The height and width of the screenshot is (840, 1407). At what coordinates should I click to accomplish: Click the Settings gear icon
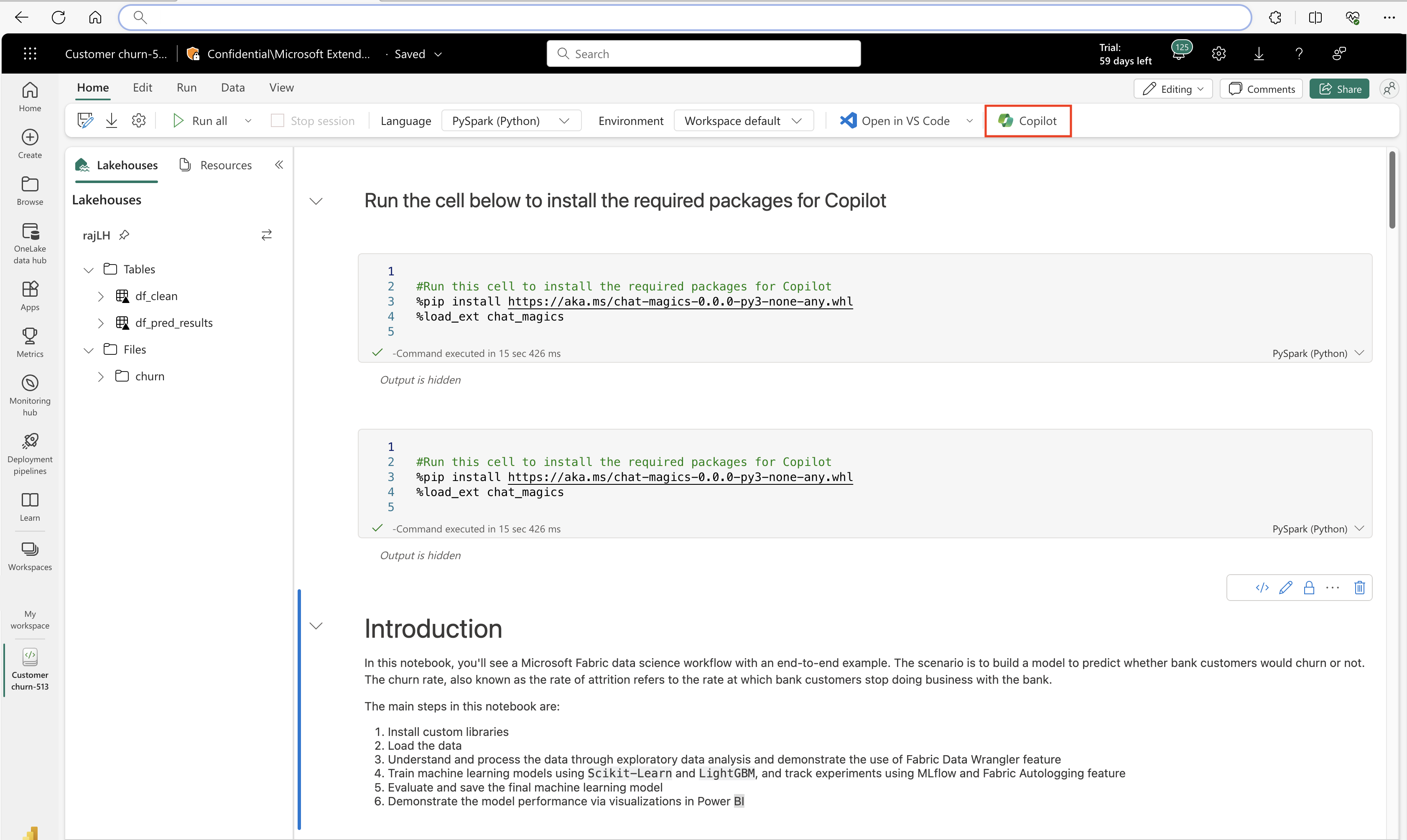[1219, 54]
